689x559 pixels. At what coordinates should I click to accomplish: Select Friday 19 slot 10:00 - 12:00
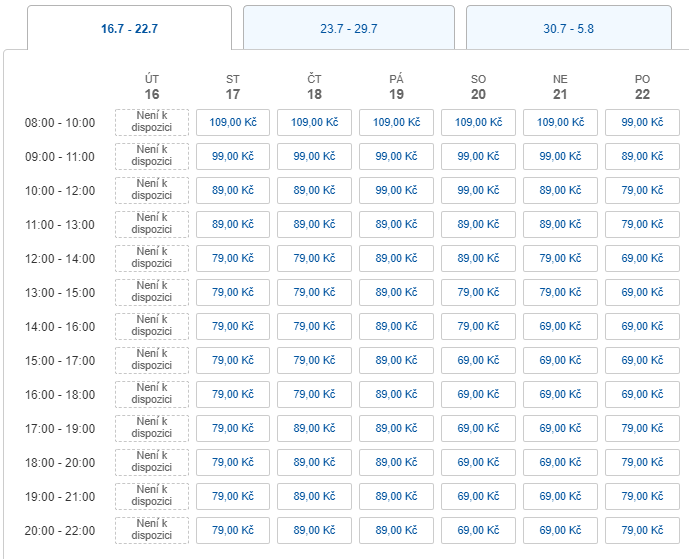pyautogui.click(x=396, y=190)
